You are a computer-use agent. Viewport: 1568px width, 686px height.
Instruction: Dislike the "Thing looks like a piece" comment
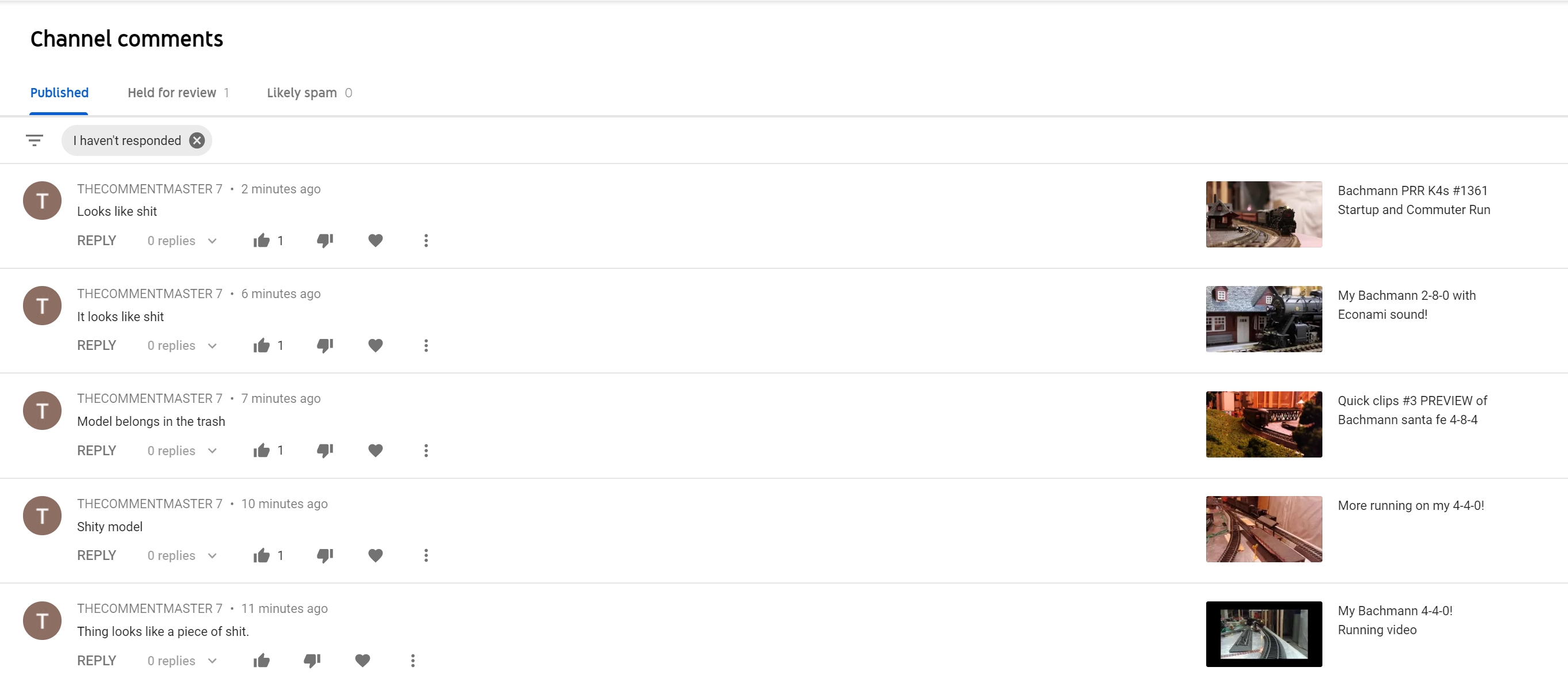click(x=312, y=661)
